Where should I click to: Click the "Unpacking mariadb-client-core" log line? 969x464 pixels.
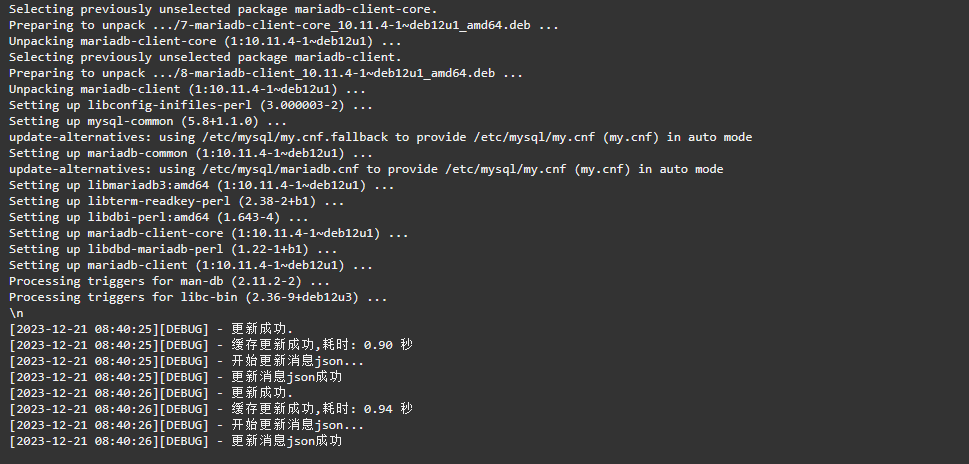coord(205,41)
